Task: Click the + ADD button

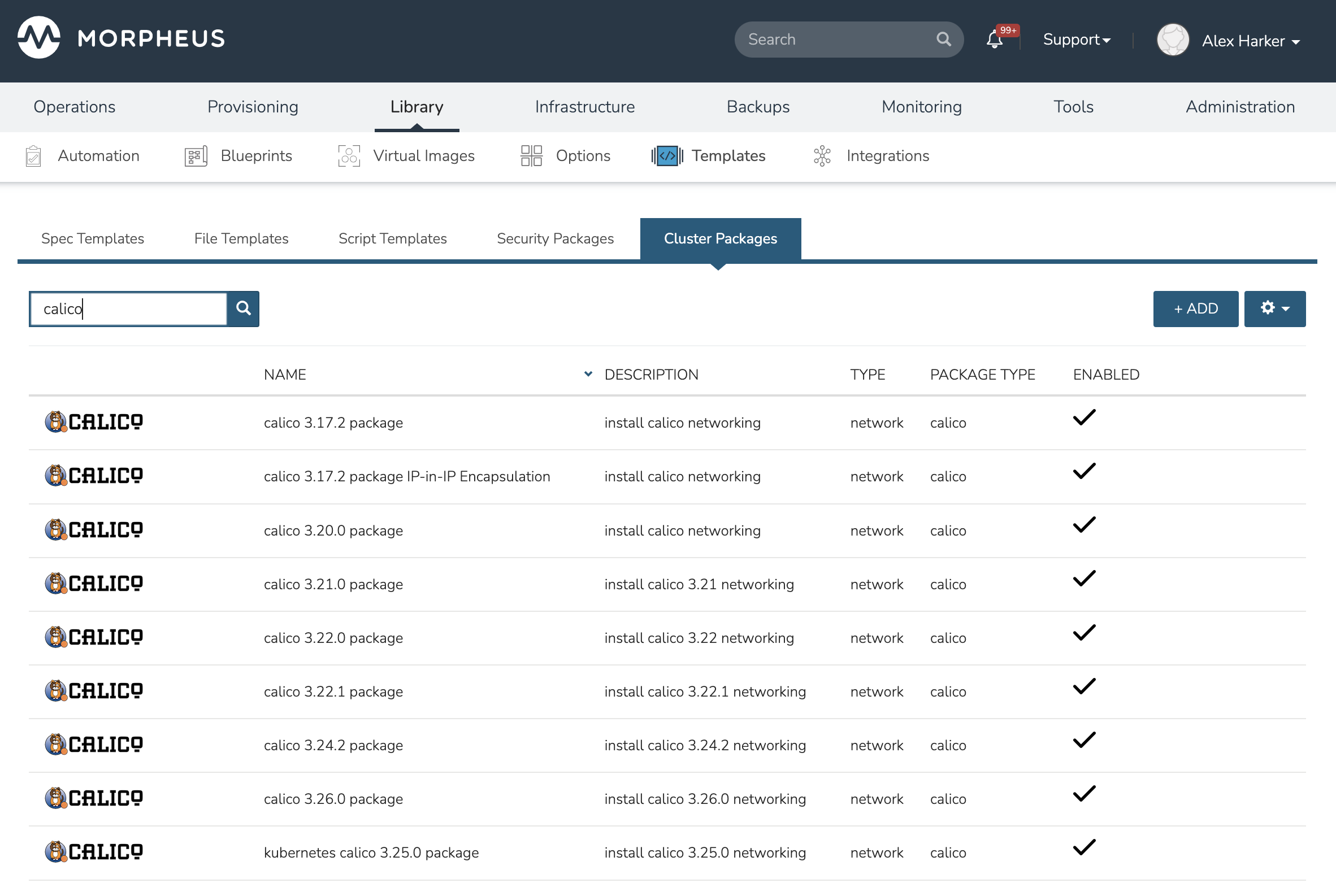Action: [x=1195, y=308]
